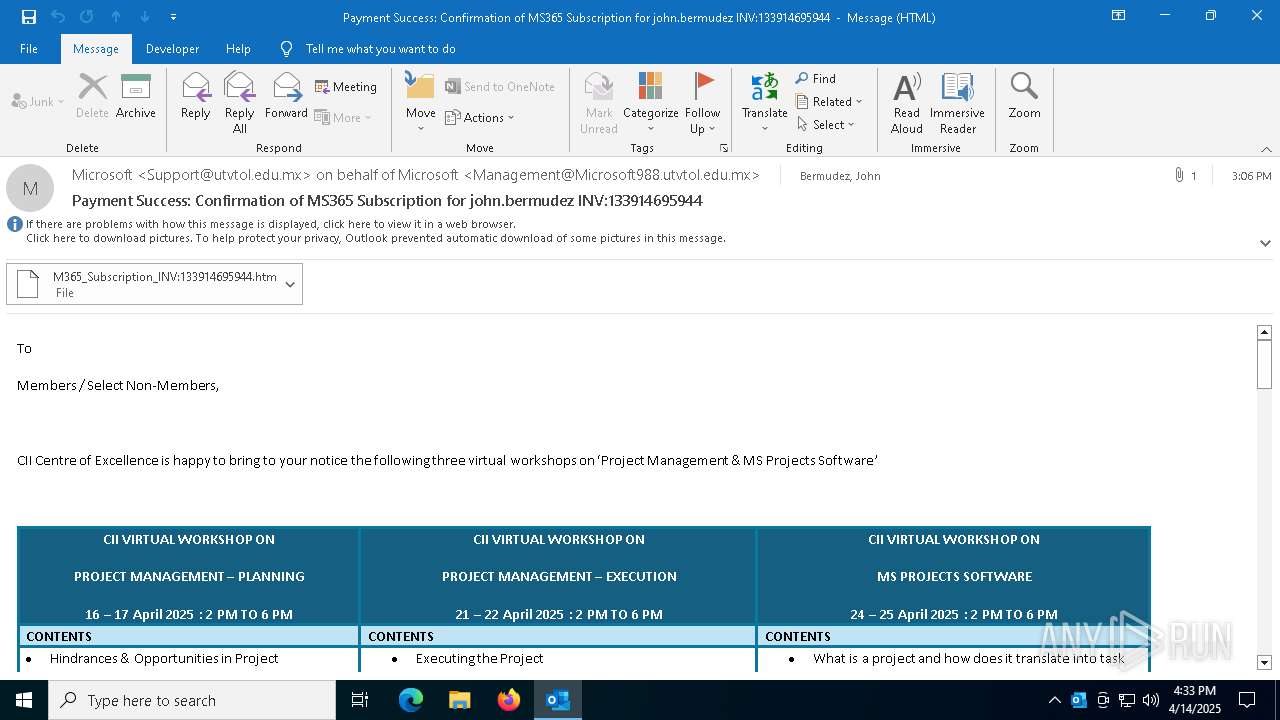This screenshot has width=1280, height=720.
Task: Reply to the email
Action: click(196, 96)
